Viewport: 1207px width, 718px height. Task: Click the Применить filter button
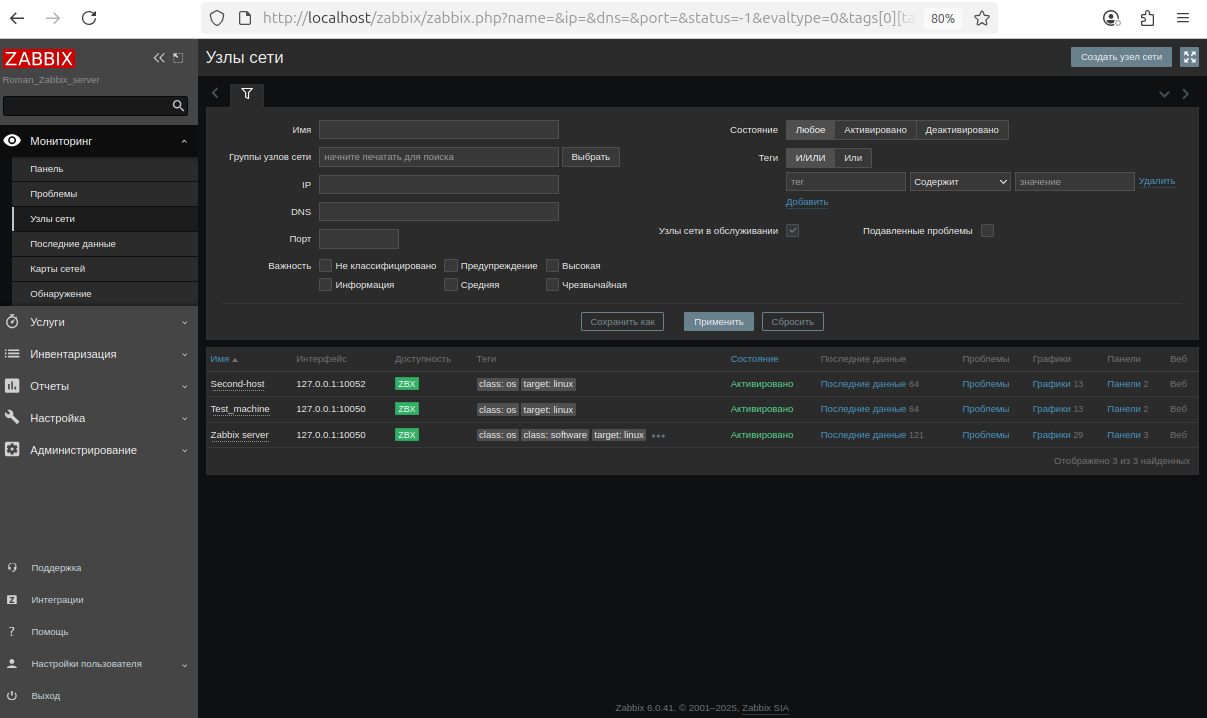click(x=718, y=322)
